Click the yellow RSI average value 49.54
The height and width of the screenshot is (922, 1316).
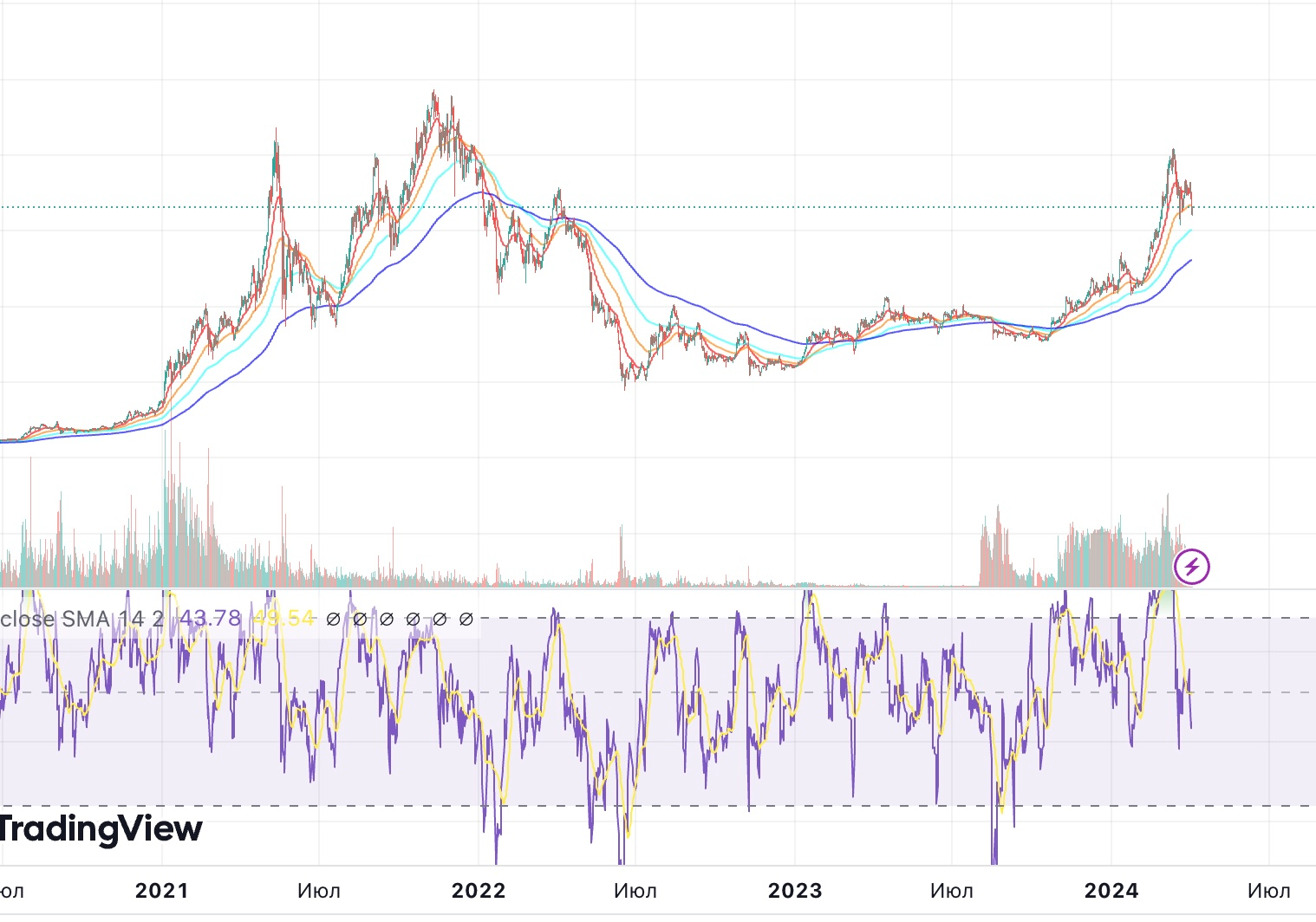point(283,619)
